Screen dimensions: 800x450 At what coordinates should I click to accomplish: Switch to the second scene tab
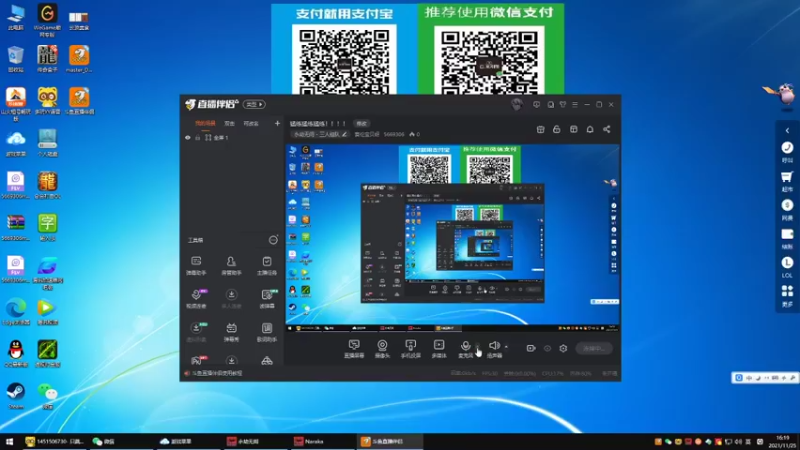click(229, 123)
